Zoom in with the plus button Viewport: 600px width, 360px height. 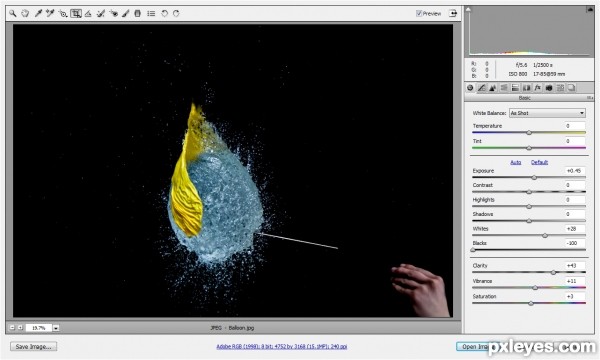pos(20,328)
